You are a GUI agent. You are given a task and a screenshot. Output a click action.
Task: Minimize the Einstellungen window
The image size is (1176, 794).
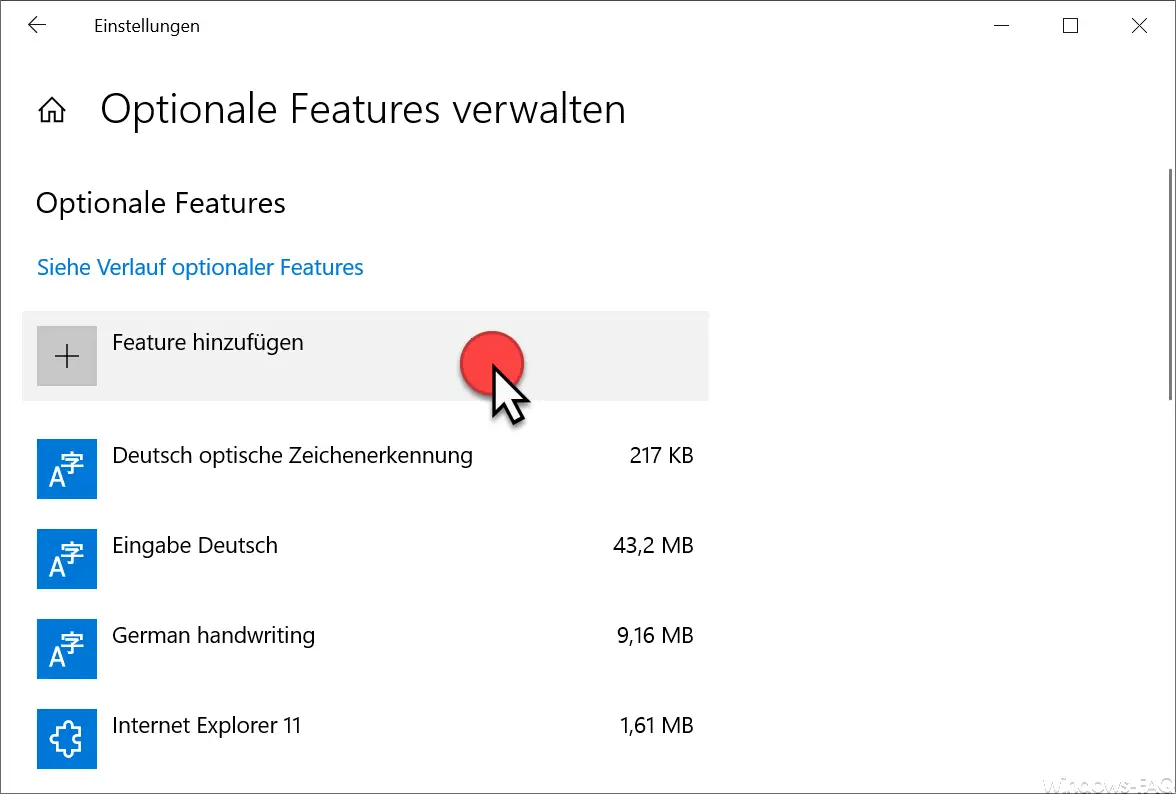click(1001, 25)
